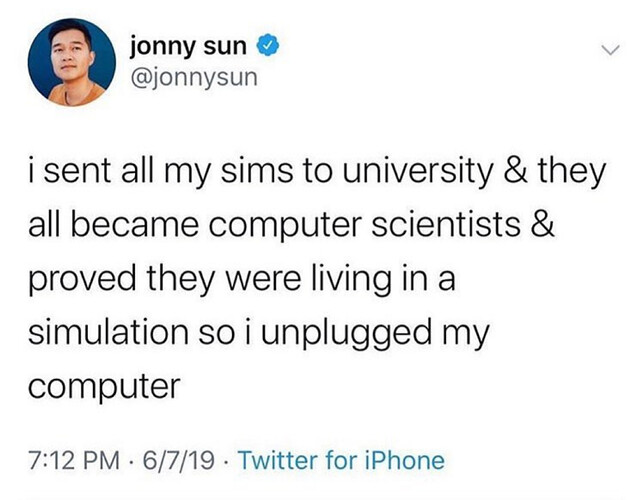This screenshot has height=500, width=637.
Task: Click the word "sent" in the first line
Action: (78, 171)
